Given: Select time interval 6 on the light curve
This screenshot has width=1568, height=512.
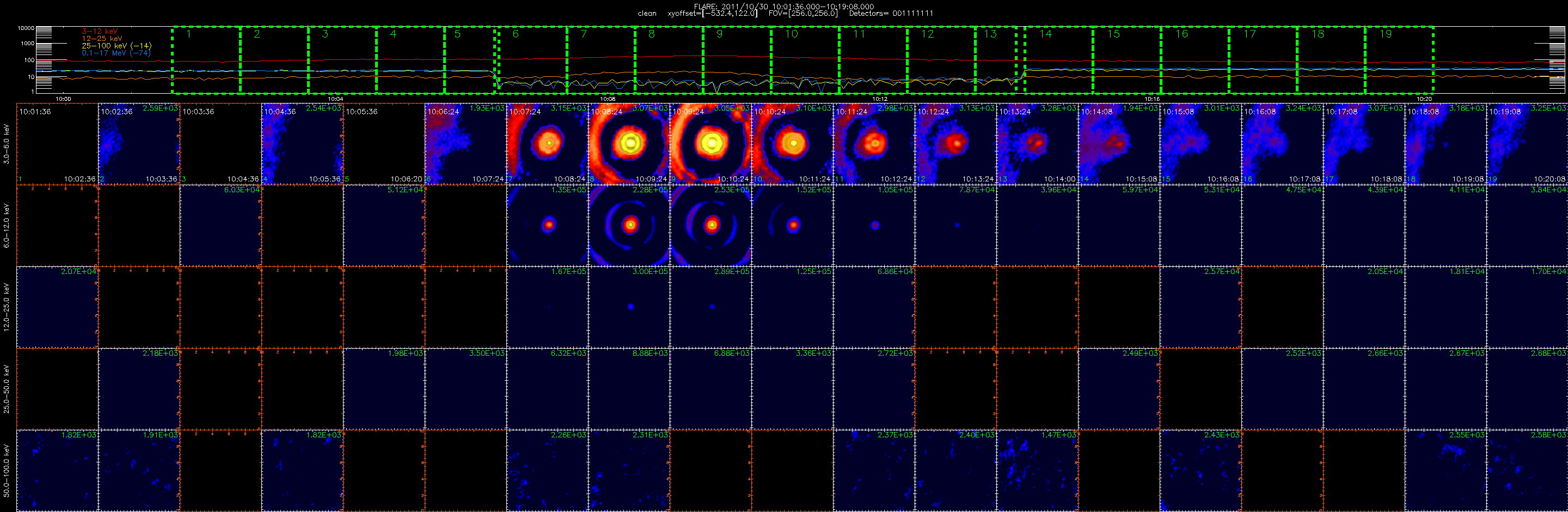Looking at the screenshot, I should [x=532, y=60].
